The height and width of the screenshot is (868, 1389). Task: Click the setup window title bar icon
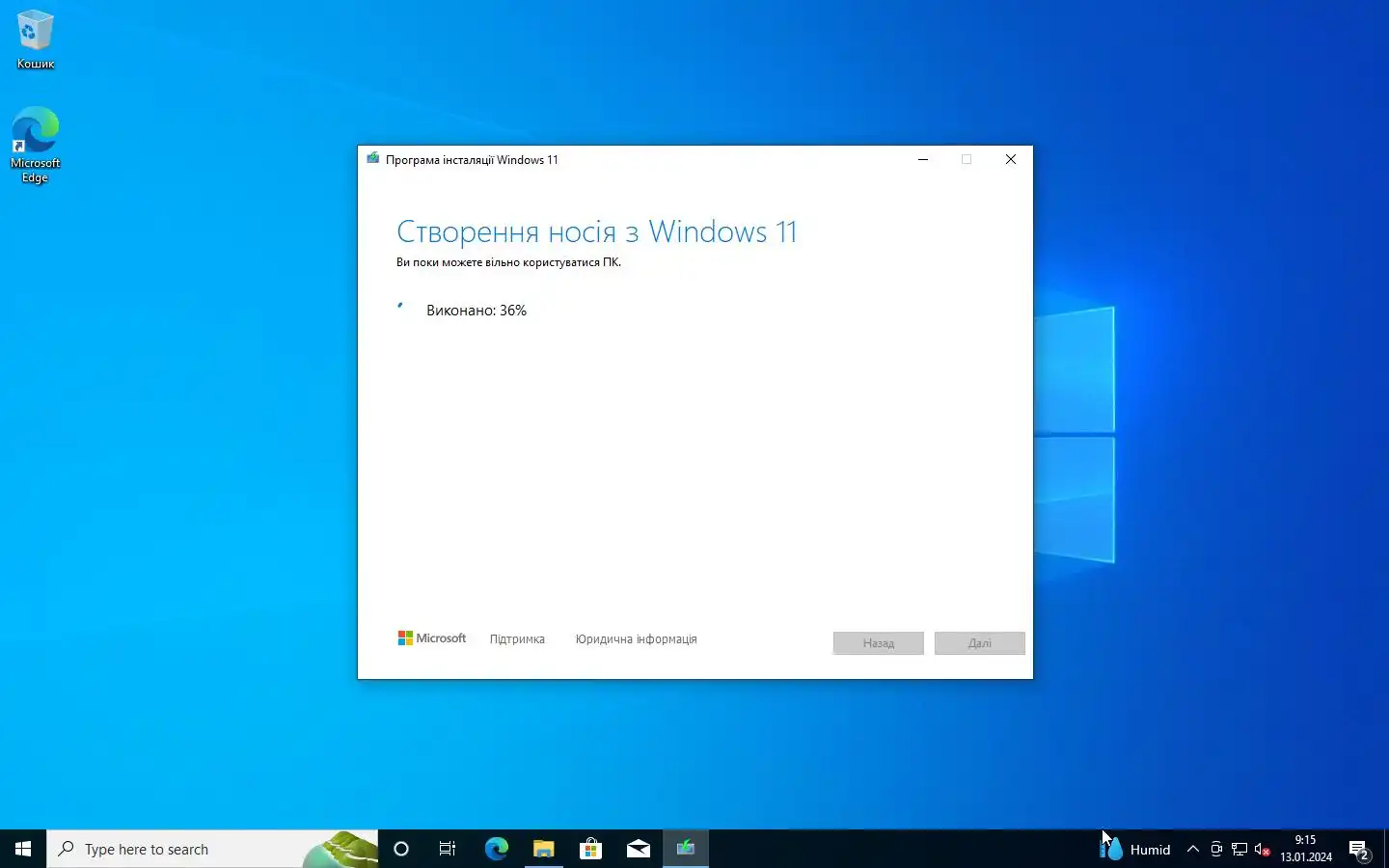[372, 159]
